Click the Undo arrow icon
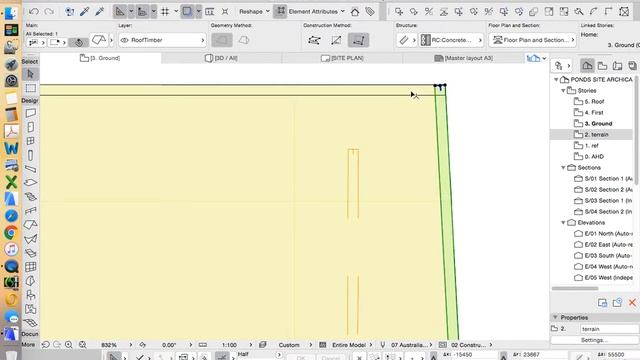Image resolution: width=640 pixels, height=360 pixels. point(34,11)
